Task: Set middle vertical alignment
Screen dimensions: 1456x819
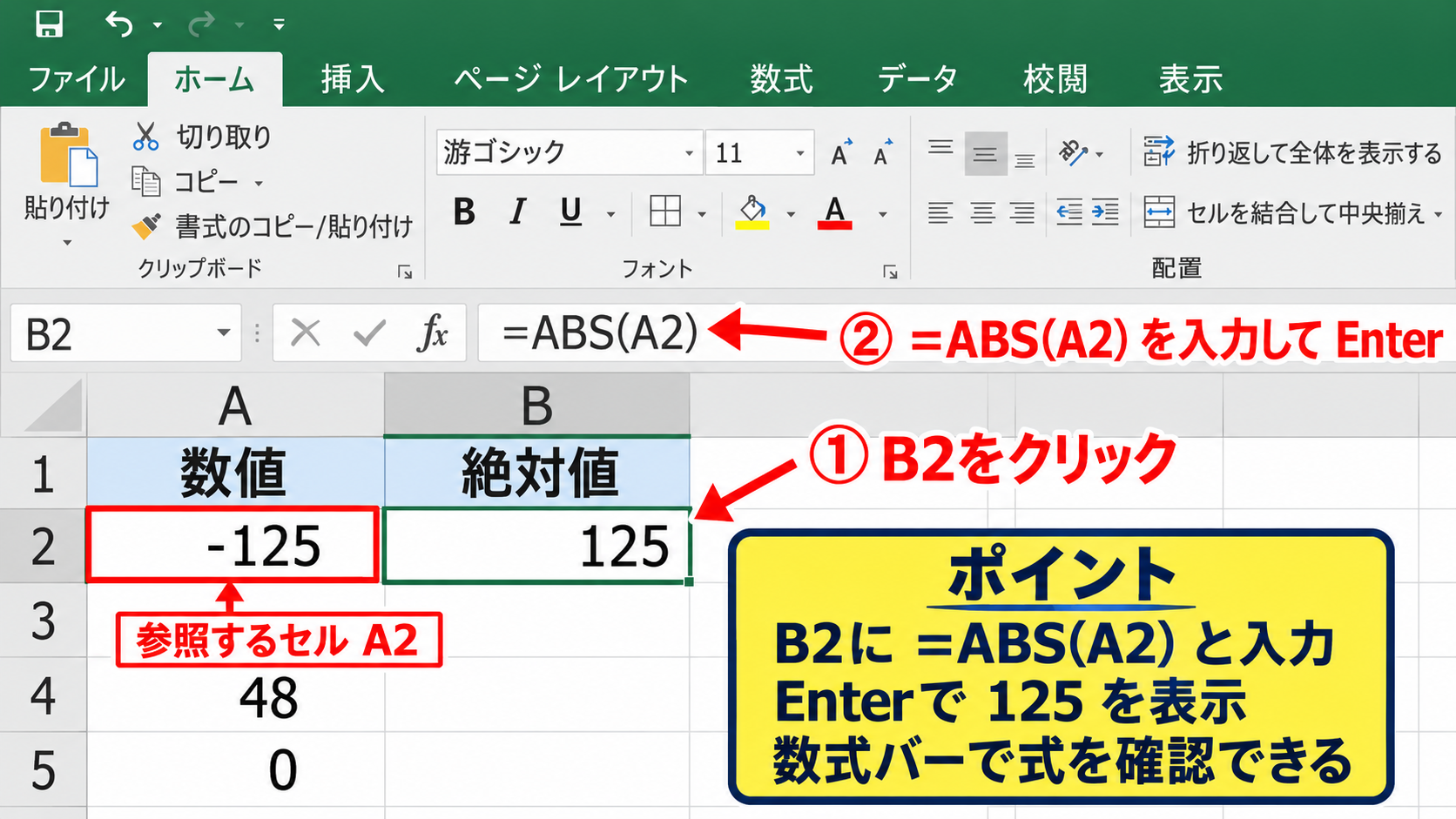Action: tap(985, 154)
